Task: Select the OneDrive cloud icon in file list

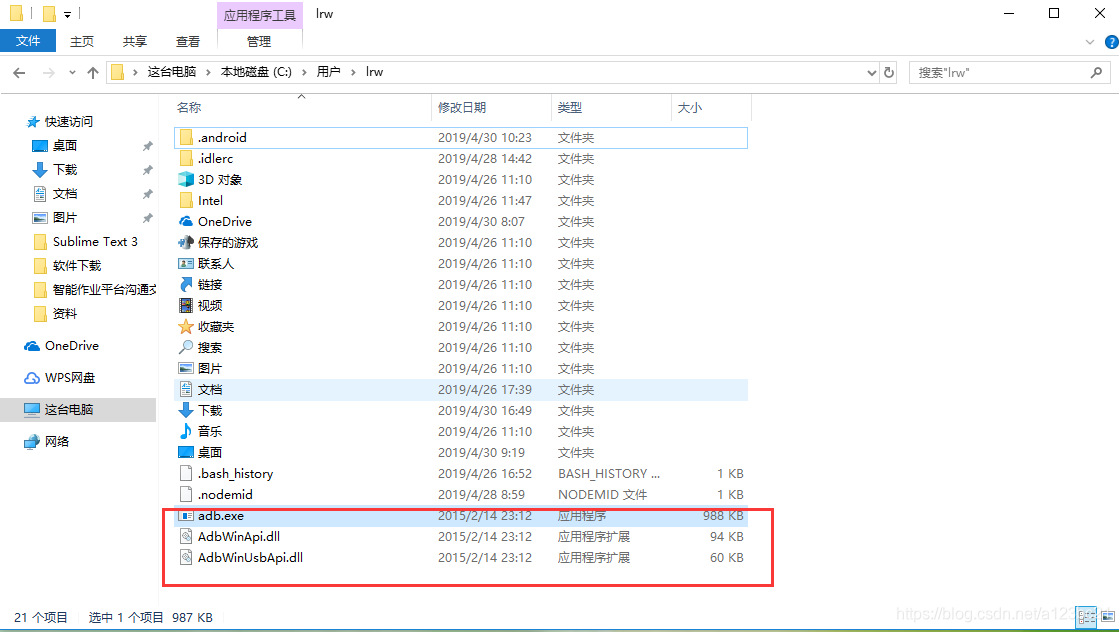Action: click(x=186, y=222)
